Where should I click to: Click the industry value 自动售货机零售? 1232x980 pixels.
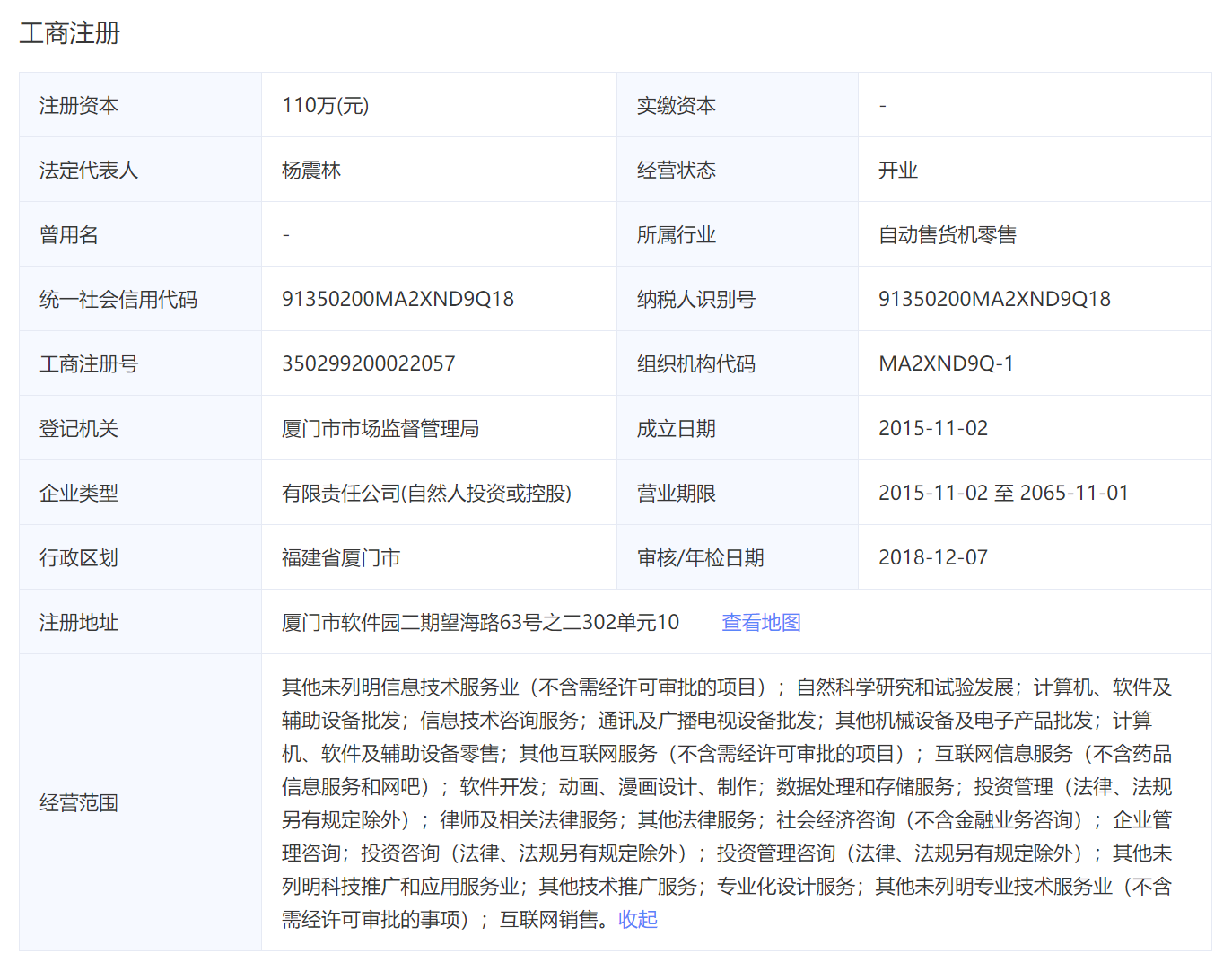coord(948,234)
